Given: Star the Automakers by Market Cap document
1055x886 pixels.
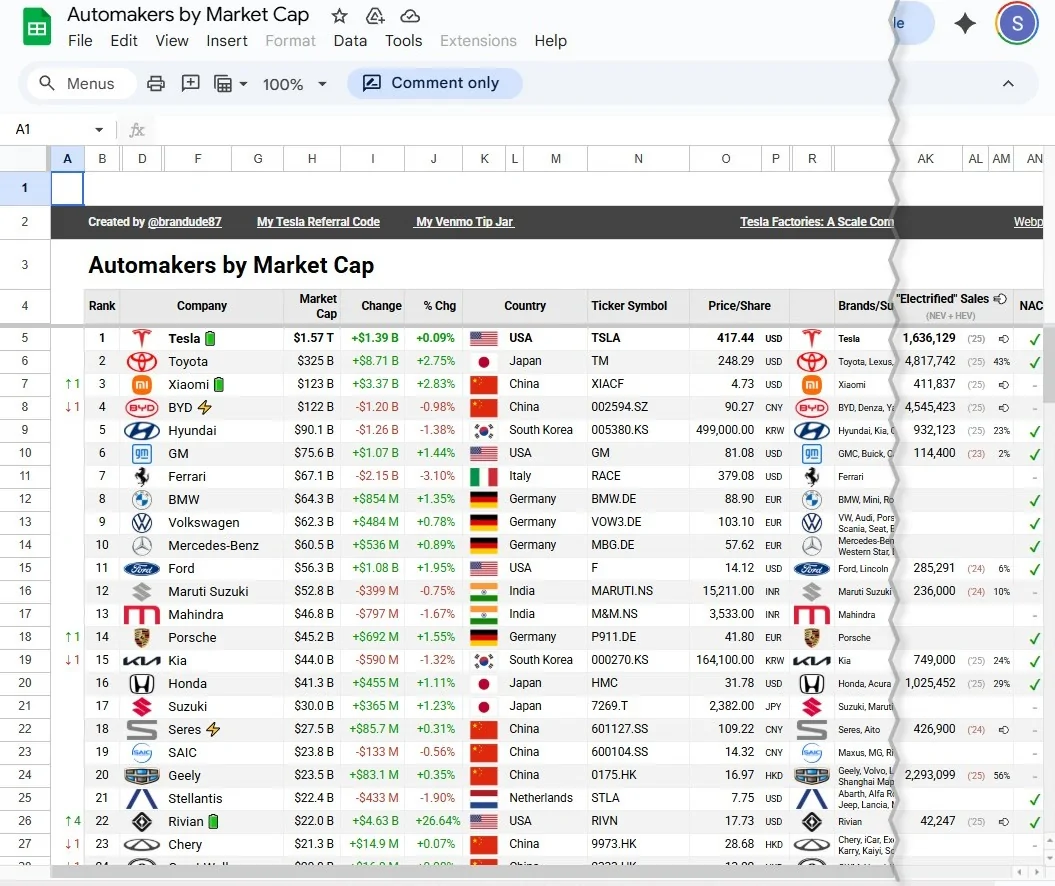Looking at the screenshot, I should click(x=340, y=15).
